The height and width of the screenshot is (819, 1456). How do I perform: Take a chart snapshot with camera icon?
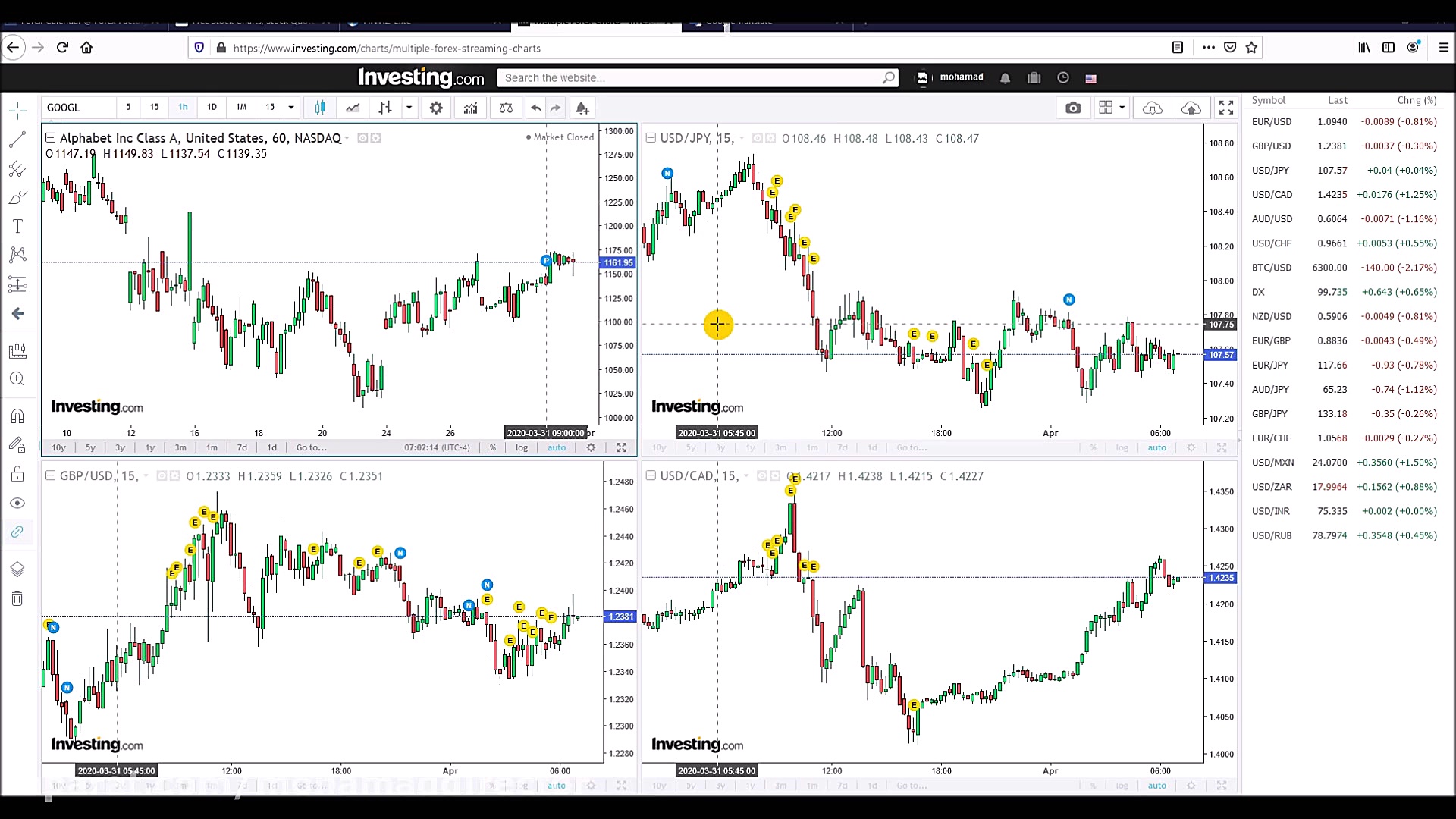click(x=1072, y=108)
